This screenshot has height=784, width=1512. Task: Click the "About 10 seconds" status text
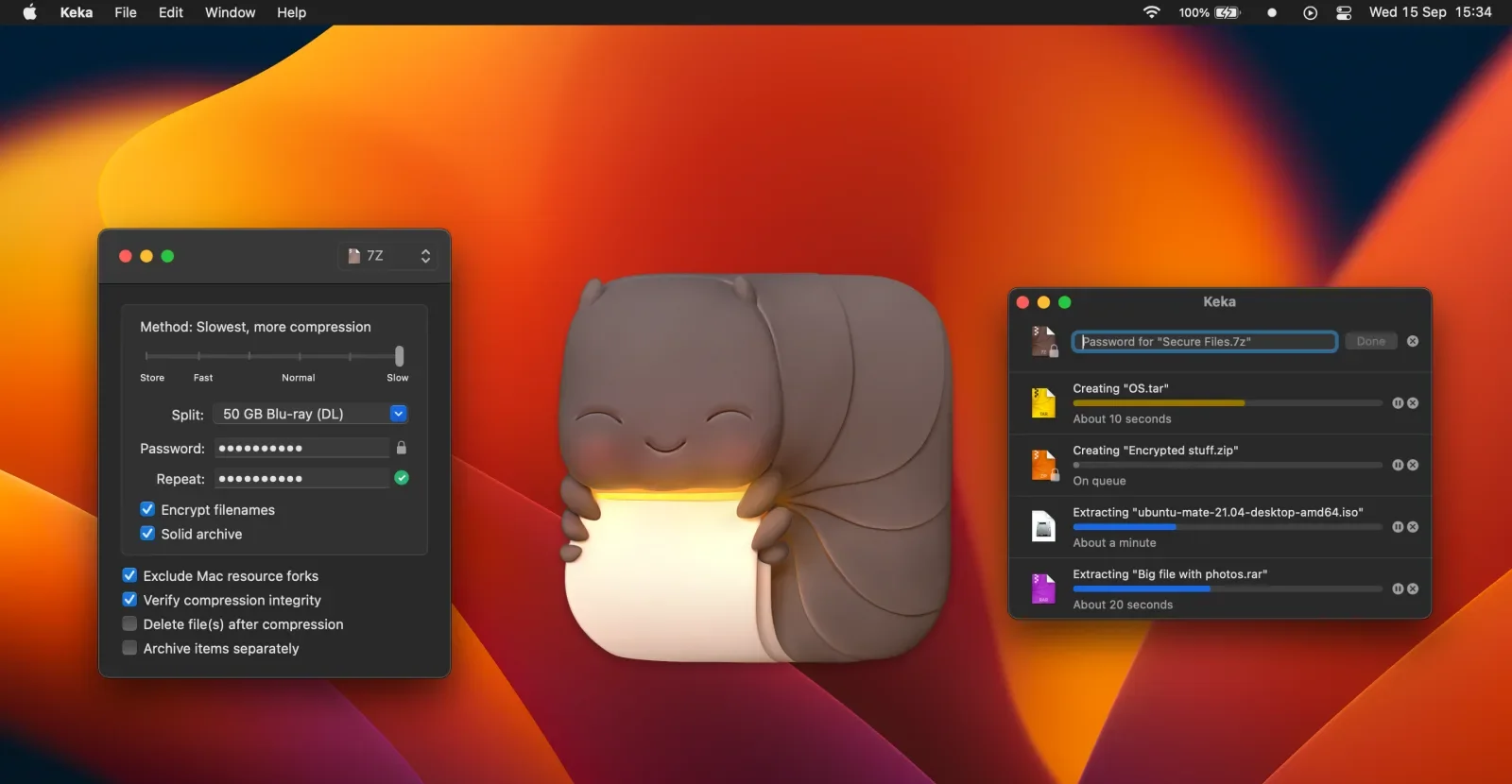coord(1122,419)
